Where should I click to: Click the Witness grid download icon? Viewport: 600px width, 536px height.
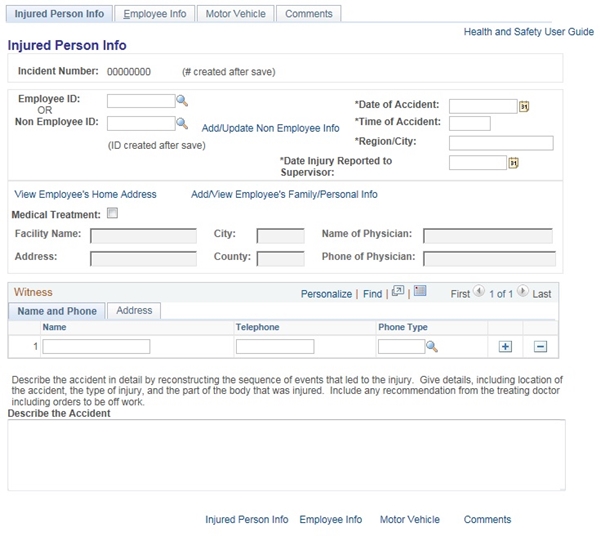[x=420, y=292]
